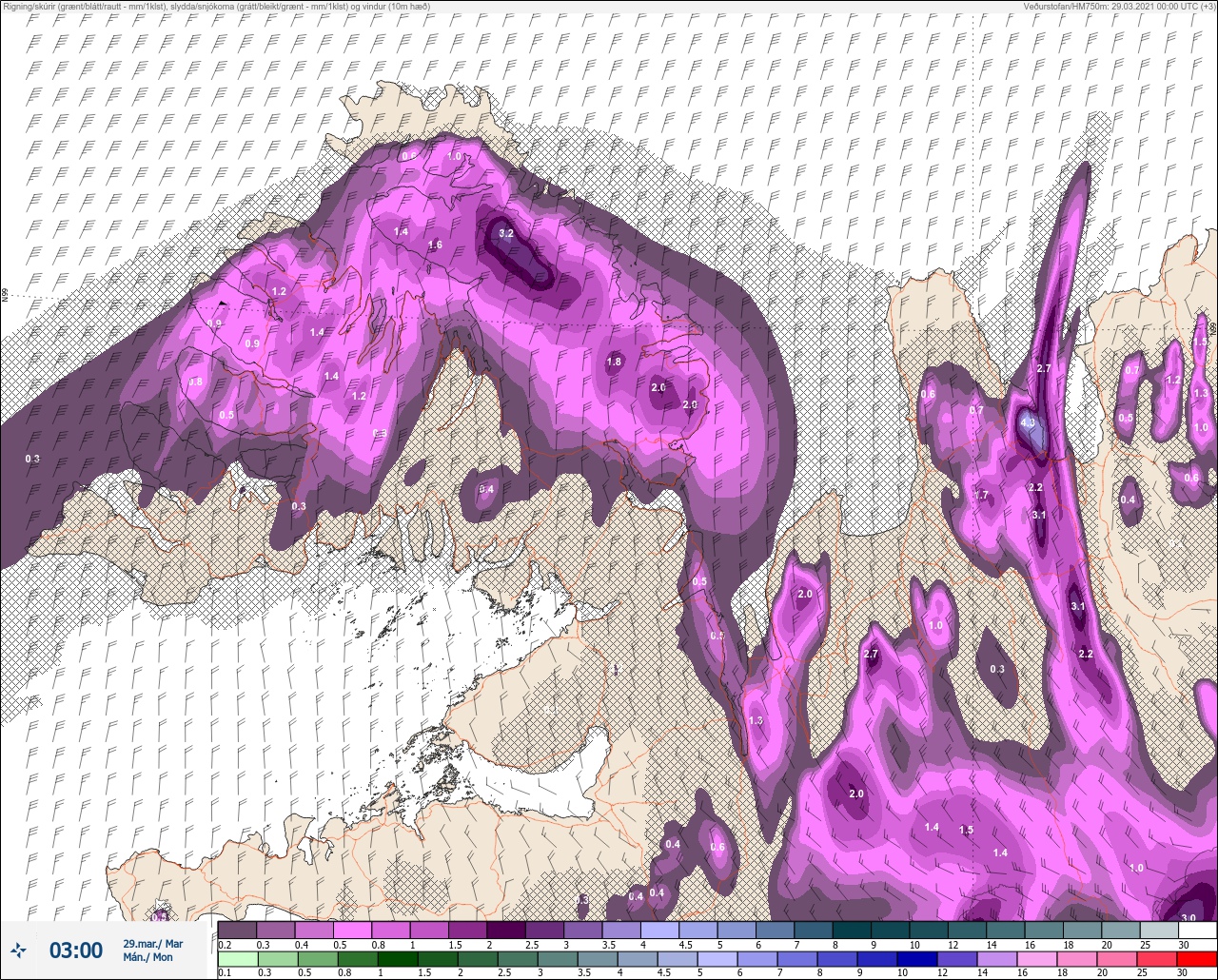Pick the 0.2 swatch in upper purple legend row
Viewport: 1218px width, 980px height.
237,929
